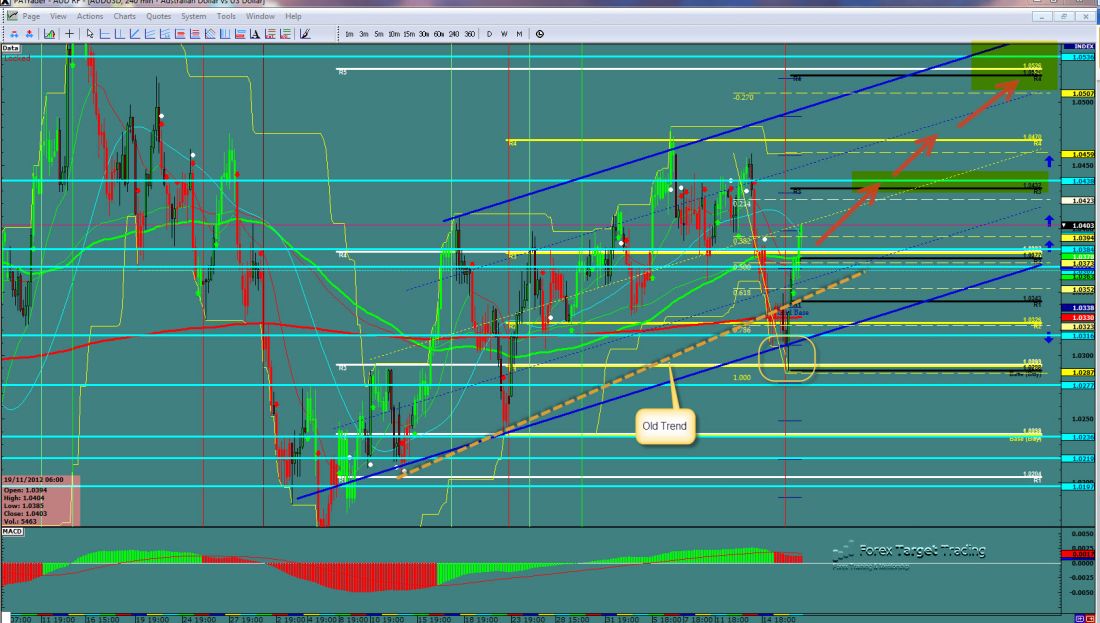Toggle the Daily (D) timeframe
Image resolution: width=1100 pixels, height=623 pixels.
[489, 33]
